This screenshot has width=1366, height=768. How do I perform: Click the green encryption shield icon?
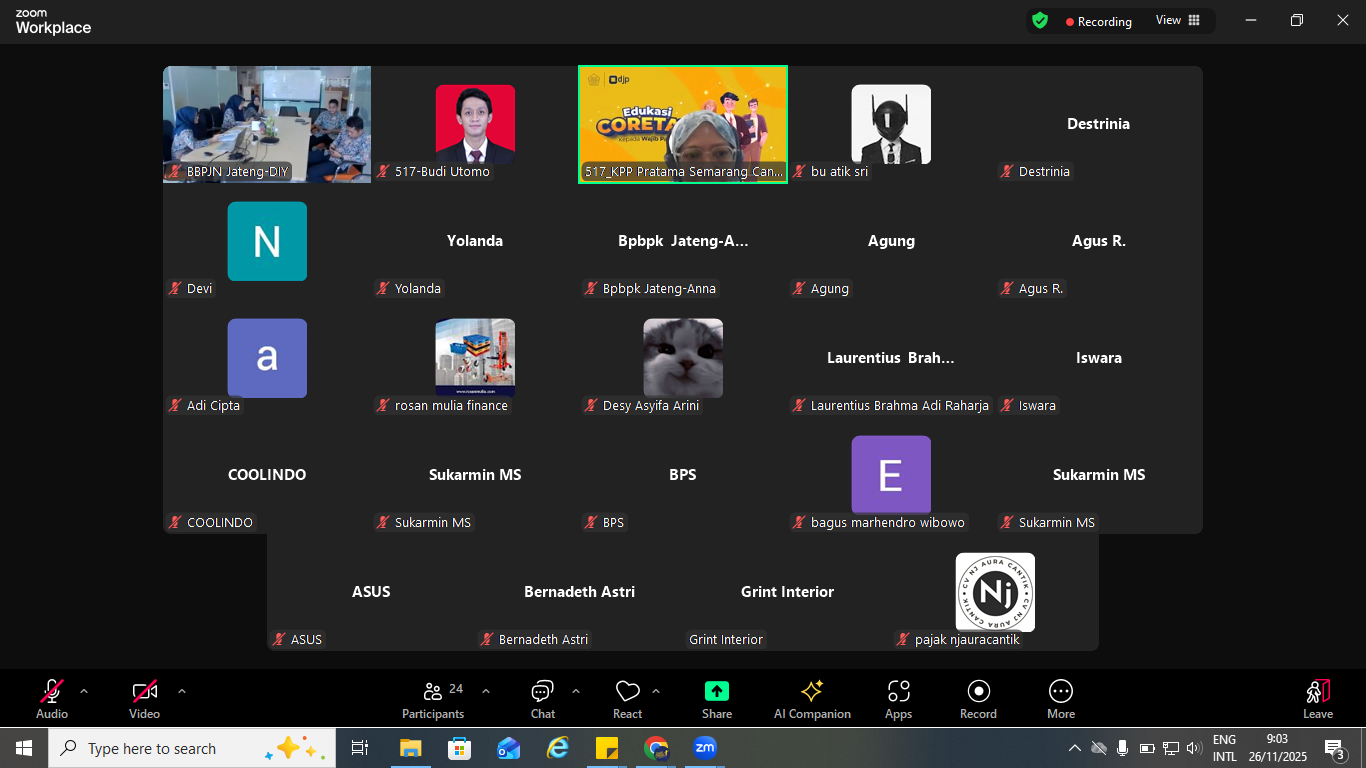click(x=1040, y=21)
